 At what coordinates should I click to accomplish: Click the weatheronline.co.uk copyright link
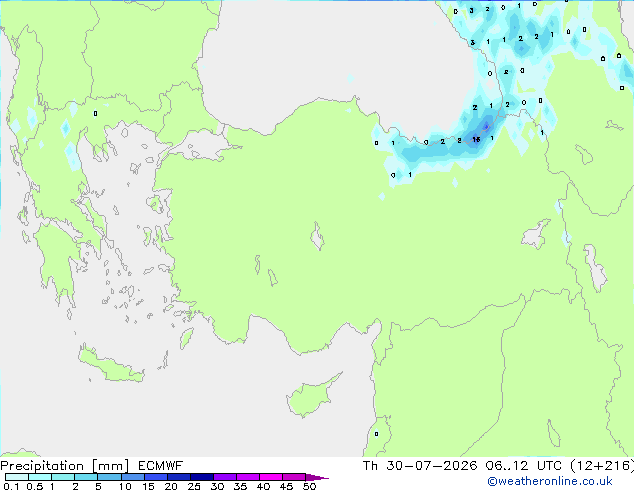550,481
